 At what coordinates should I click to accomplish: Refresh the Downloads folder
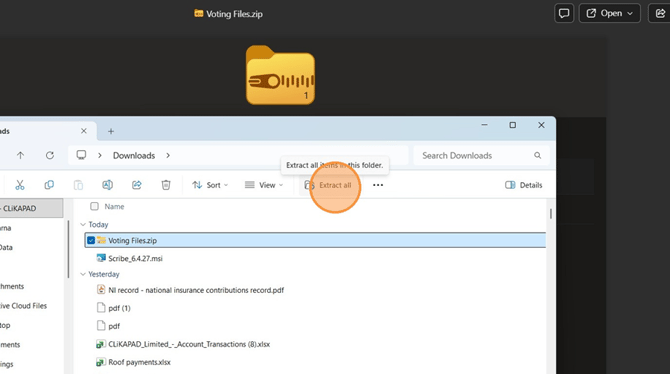click(50, 156)
